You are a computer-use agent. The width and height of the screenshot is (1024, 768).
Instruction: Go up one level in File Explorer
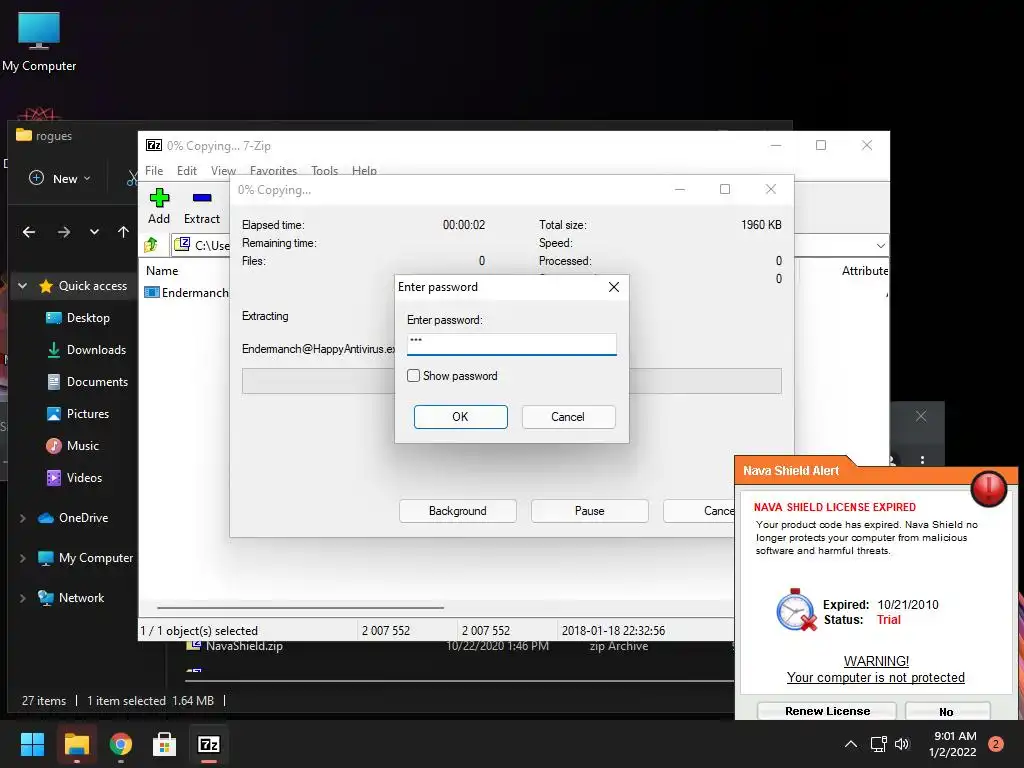pos(123,232)
